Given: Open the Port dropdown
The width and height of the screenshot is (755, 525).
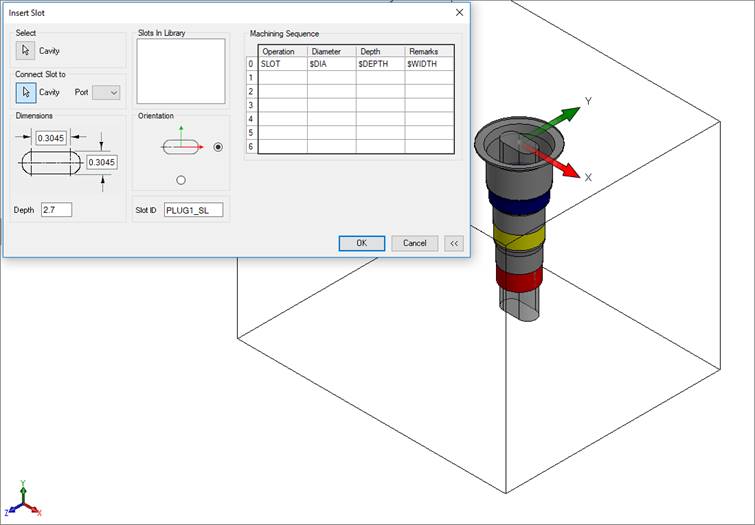Looking at the screenshot, I should [x=106, y=92].
